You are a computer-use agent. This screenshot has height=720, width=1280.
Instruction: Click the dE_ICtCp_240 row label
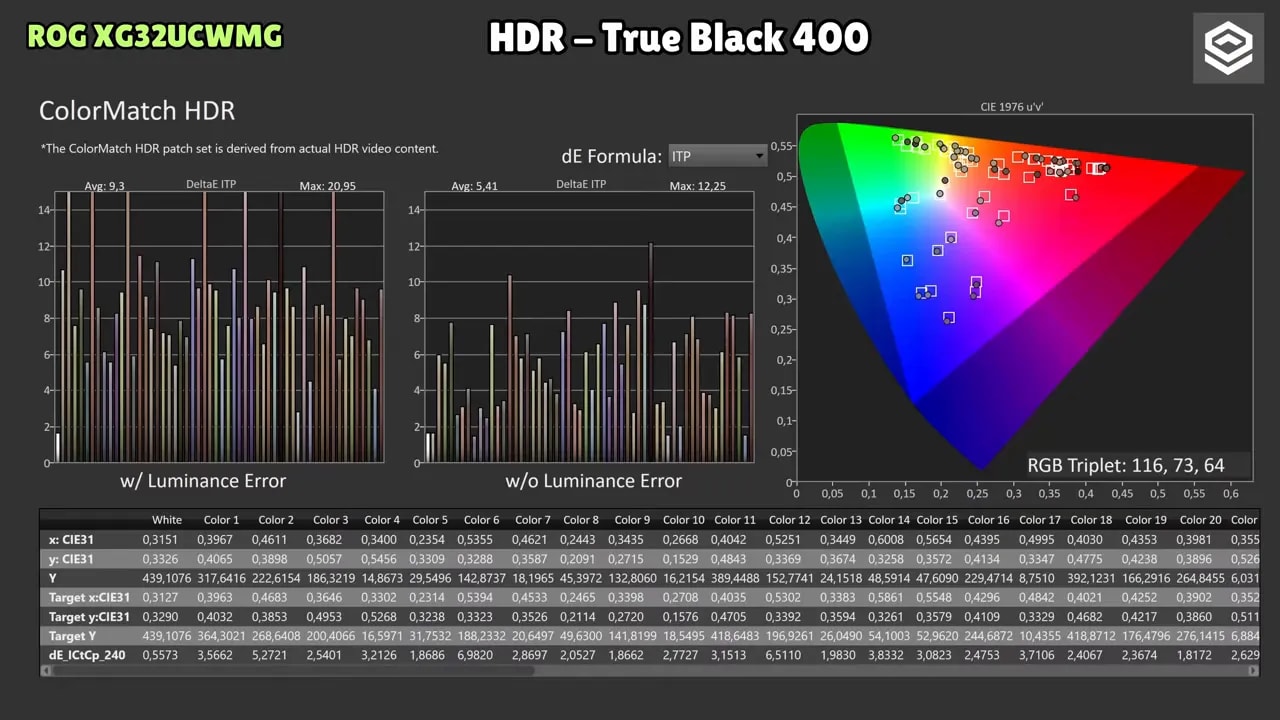(87, 655)
